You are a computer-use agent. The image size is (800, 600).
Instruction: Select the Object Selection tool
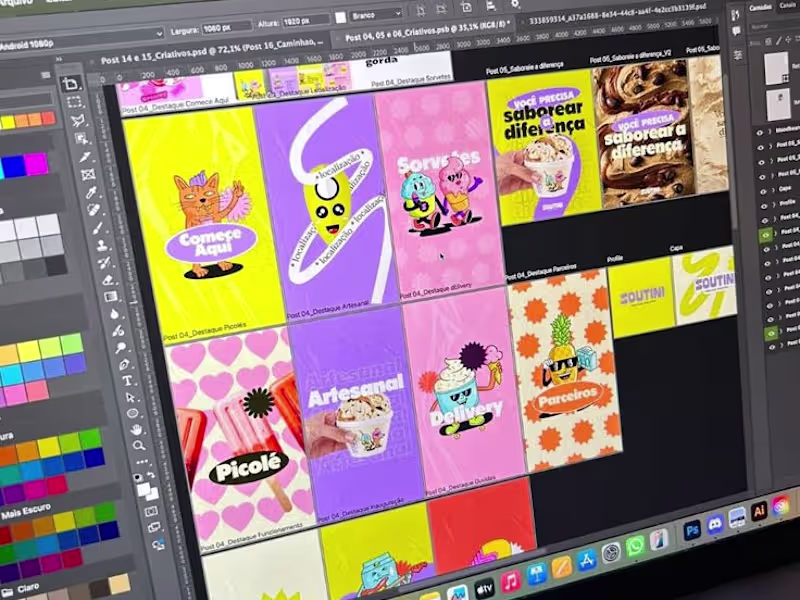coord(82,138)
